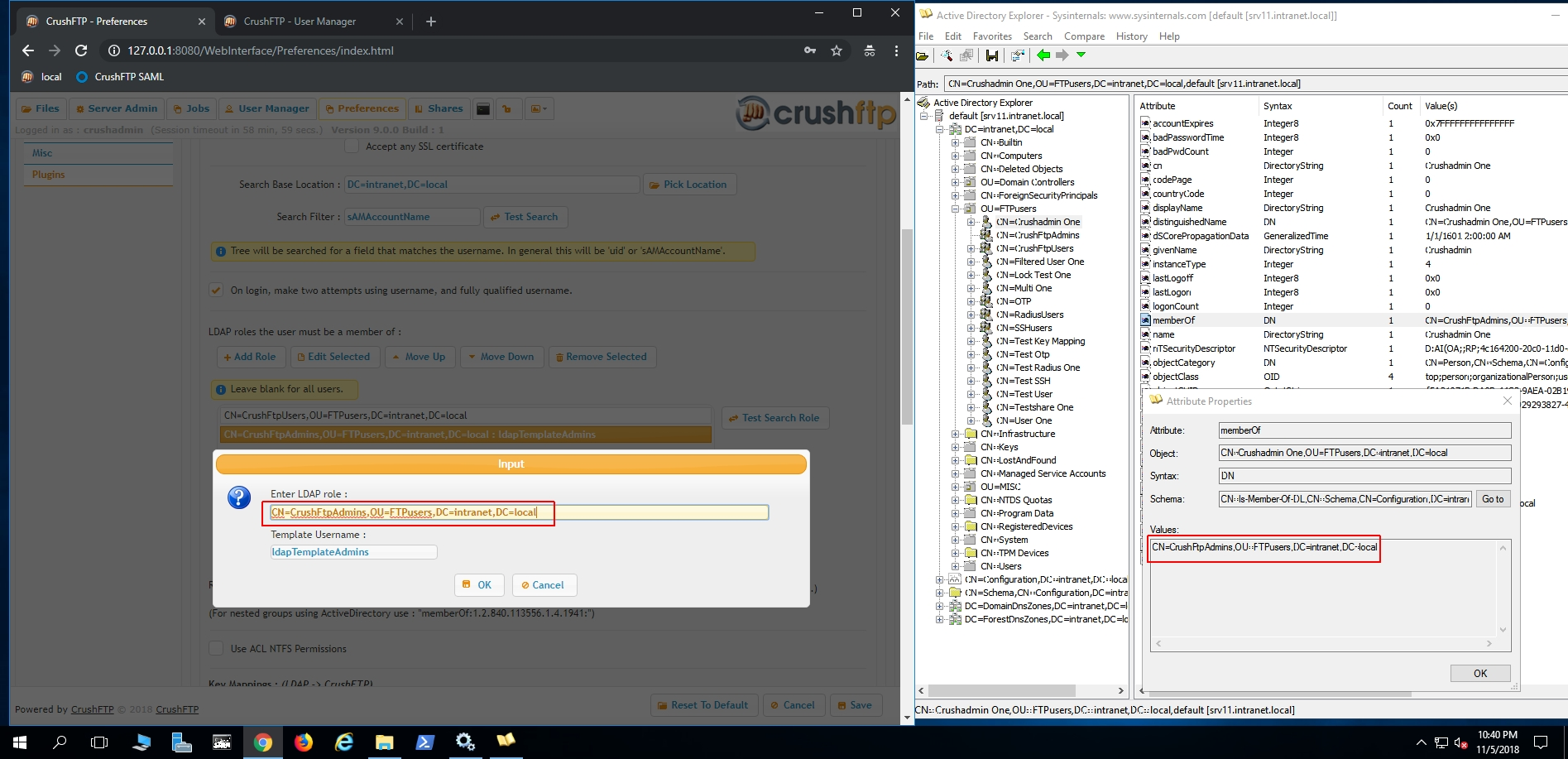1568x759 pixels.
Task: Open the image dropdown button in CrushFTP toolbar
Action: [x=539, y=108]
